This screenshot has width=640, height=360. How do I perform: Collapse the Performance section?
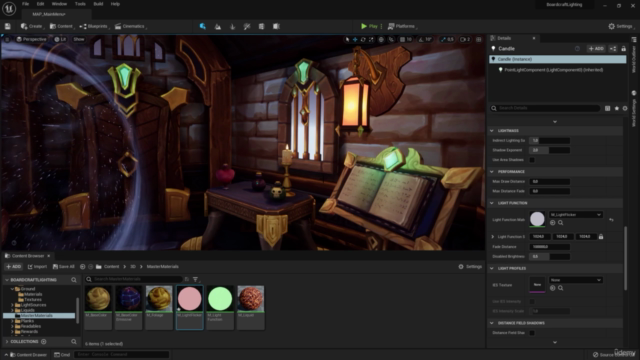click(x=492, y=171)
